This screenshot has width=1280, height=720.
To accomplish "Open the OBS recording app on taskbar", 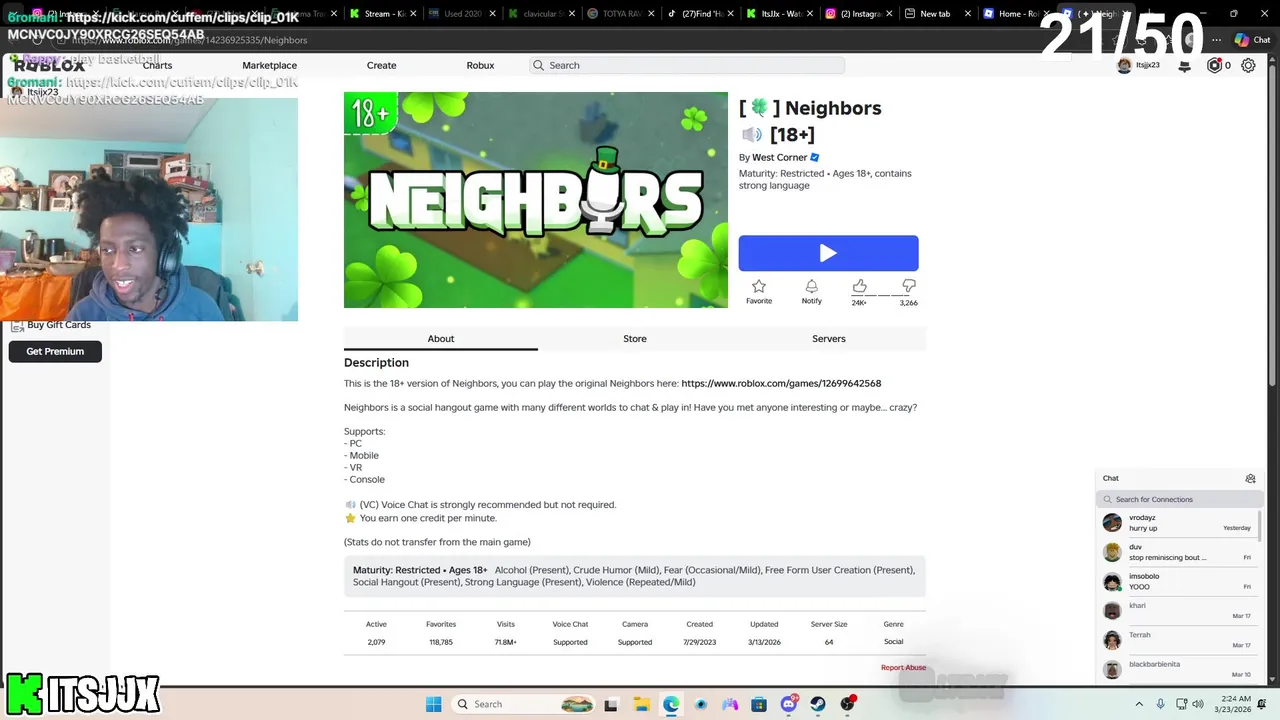I will [x=848, y=704].
